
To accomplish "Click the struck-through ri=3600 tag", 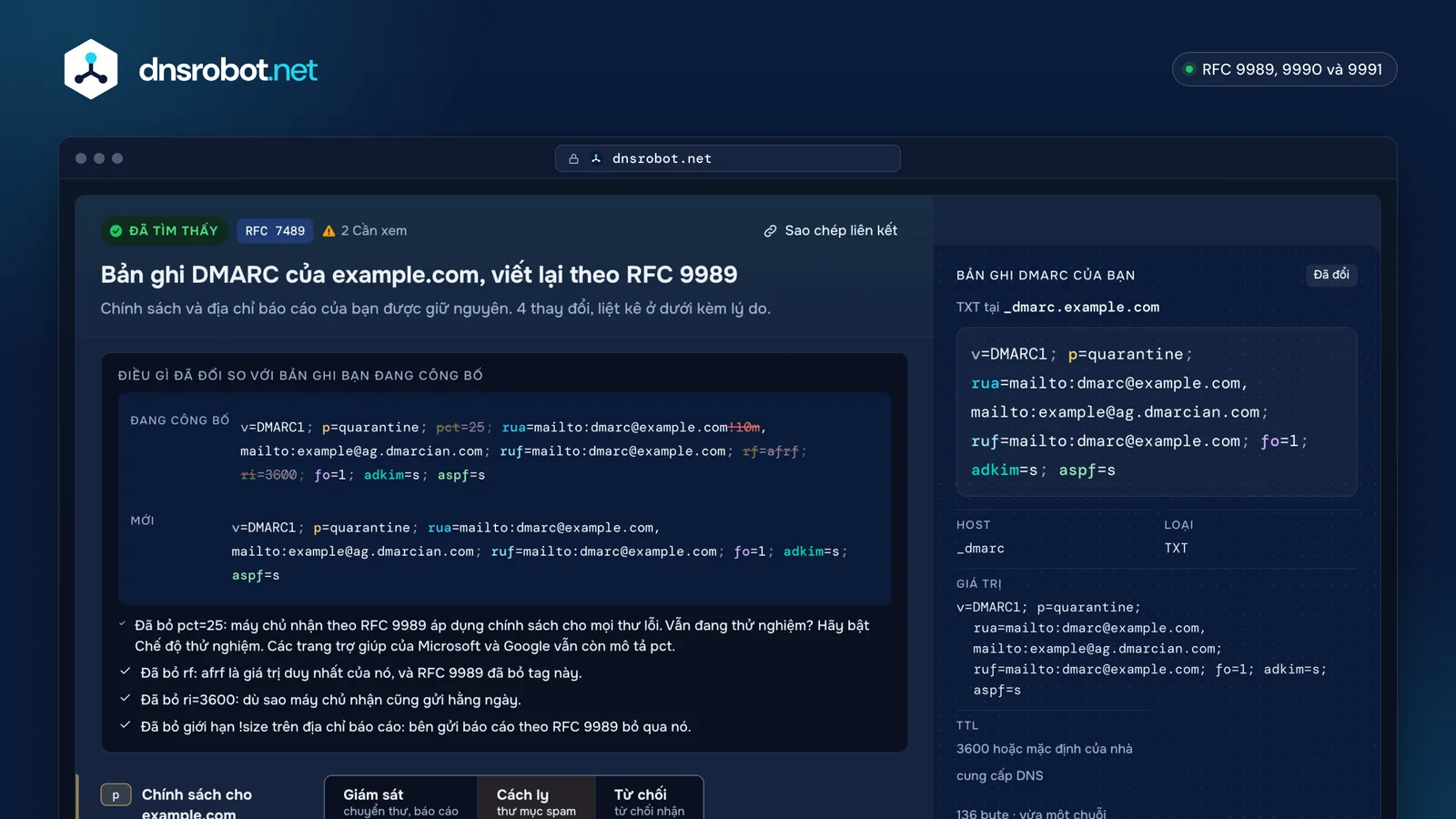I will click(268, 475).
